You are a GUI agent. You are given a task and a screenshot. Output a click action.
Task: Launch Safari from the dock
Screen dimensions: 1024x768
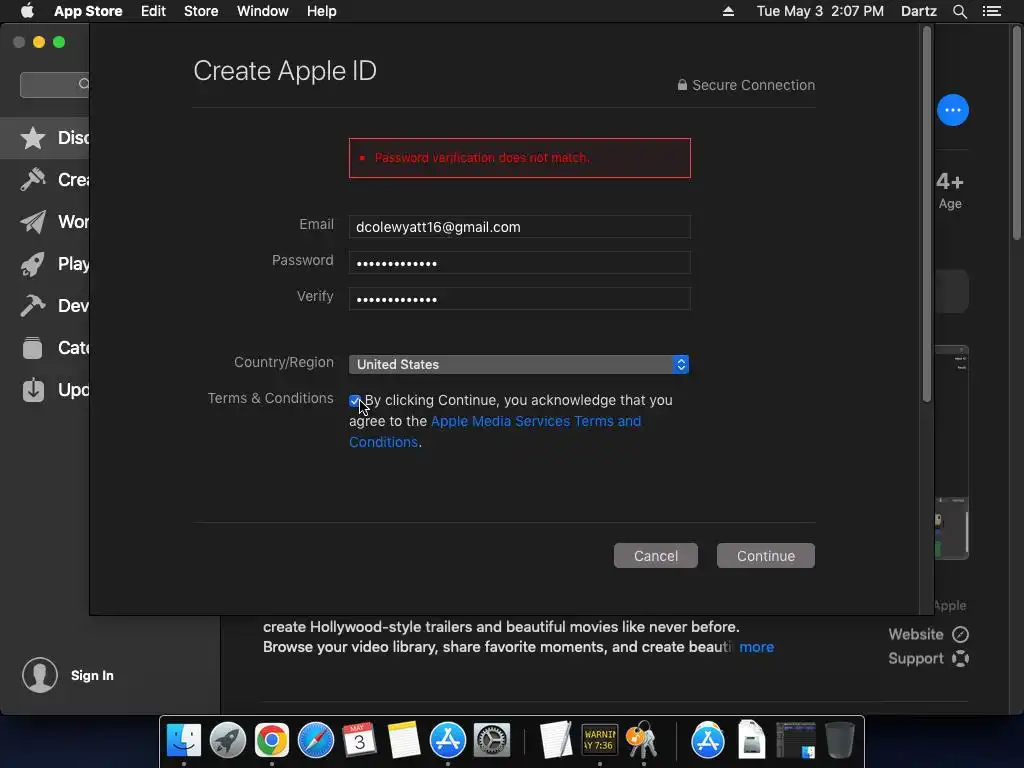[x=315, y=740]
